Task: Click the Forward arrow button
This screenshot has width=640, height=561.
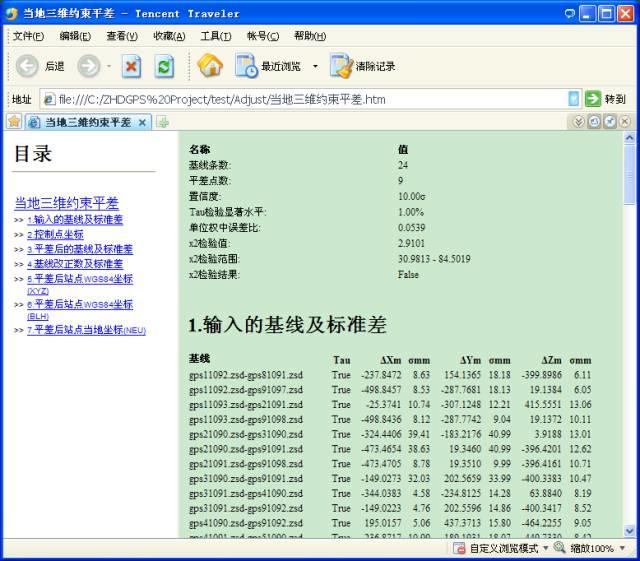Action: tap(89, 66)
